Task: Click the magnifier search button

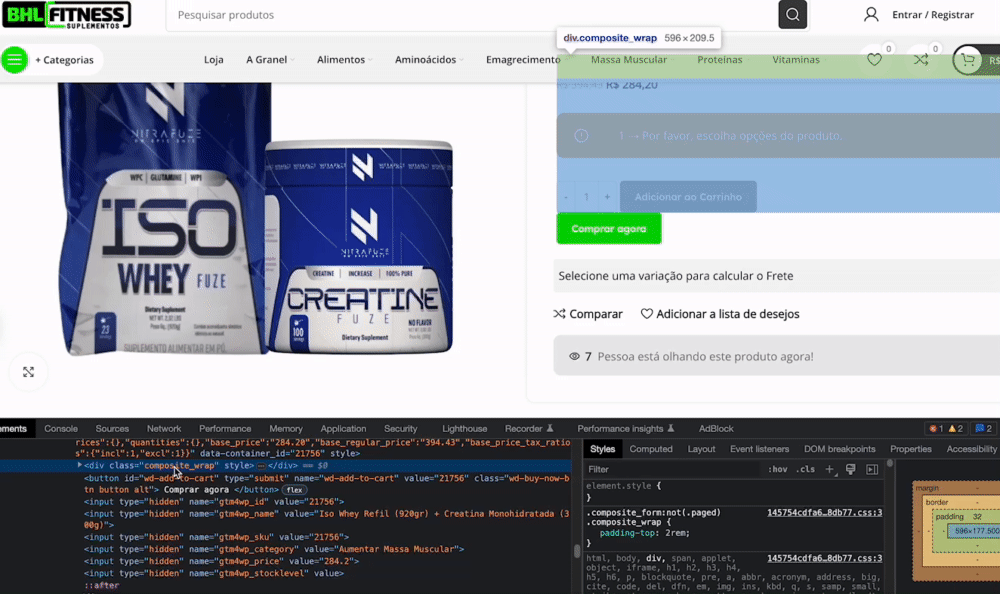Action: point(793,15)
